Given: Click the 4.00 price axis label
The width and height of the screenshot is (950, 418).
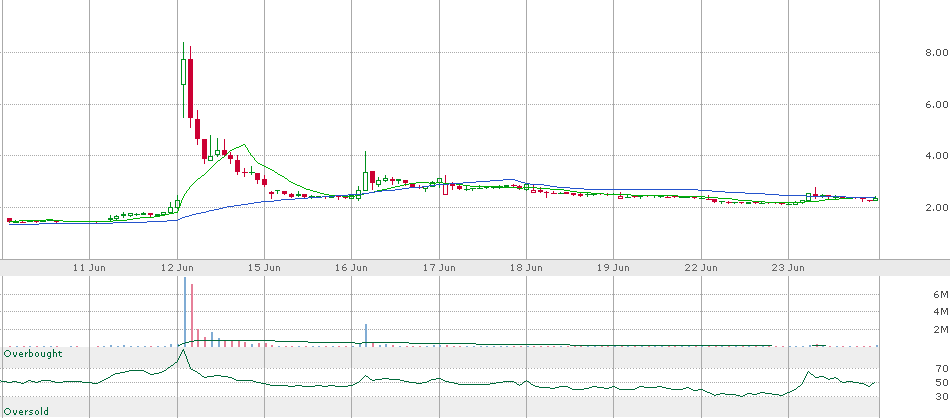Looking at the screenshot, I should [936, 156].
